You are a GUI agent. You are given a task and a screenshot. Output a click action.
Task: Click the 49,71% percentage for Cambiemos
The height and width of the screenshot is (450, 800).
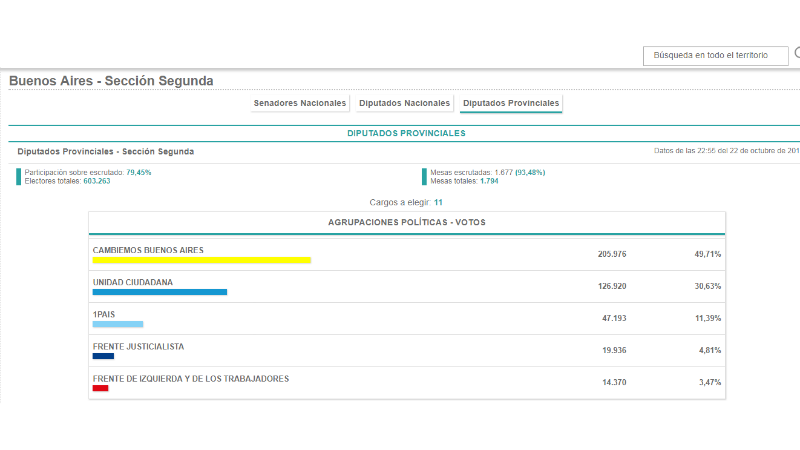[709, 255]
